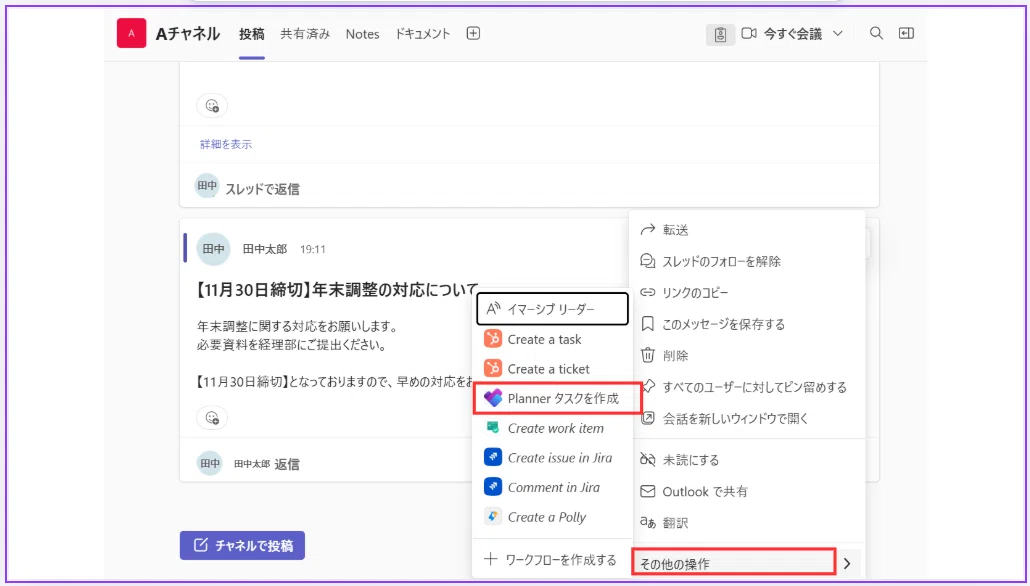Select Planner タスクを作成 from the submenu
1030x586 pixels.
point(557,398)
